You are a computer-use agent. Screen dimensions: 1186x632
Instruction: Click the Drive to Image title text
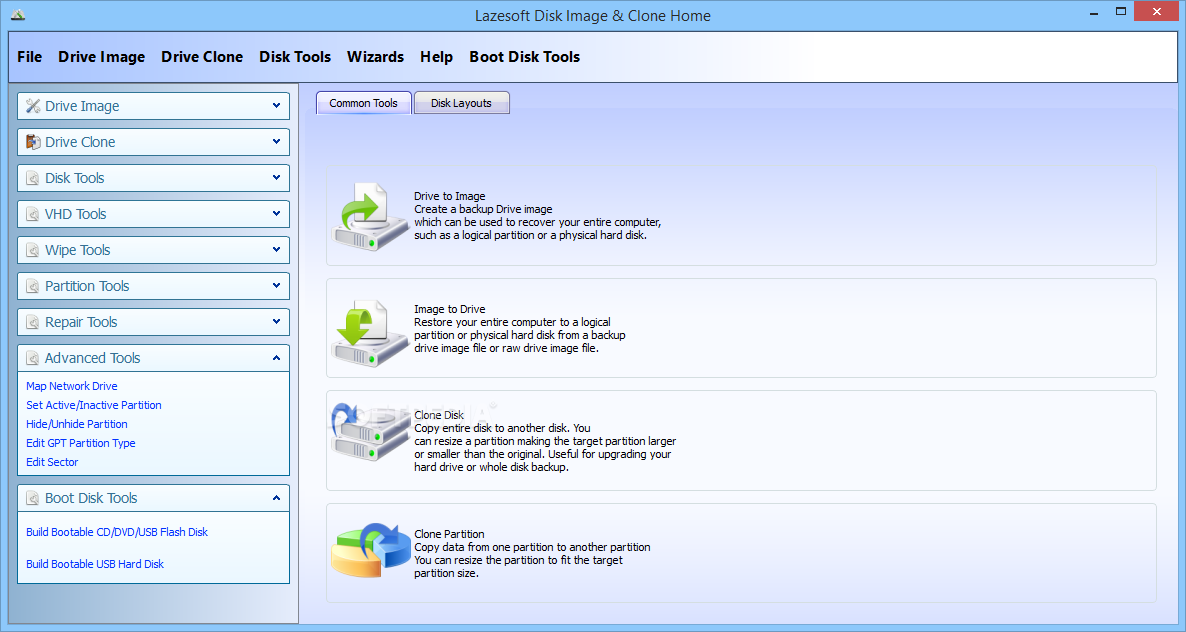click(449, 196)
